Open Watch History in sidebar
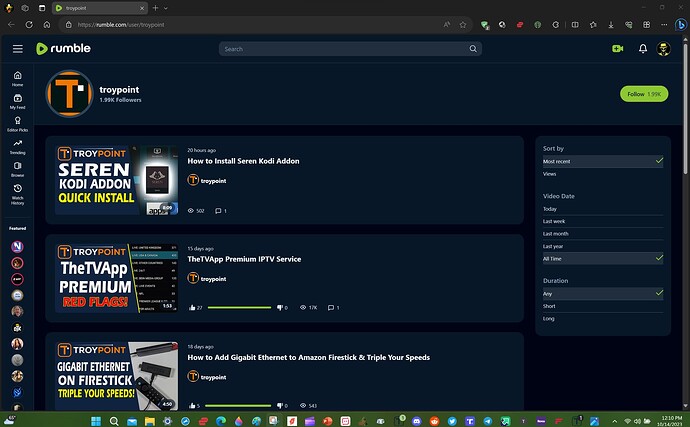The image size is (690, 427). pyautogui.click(x=18, y=194)
